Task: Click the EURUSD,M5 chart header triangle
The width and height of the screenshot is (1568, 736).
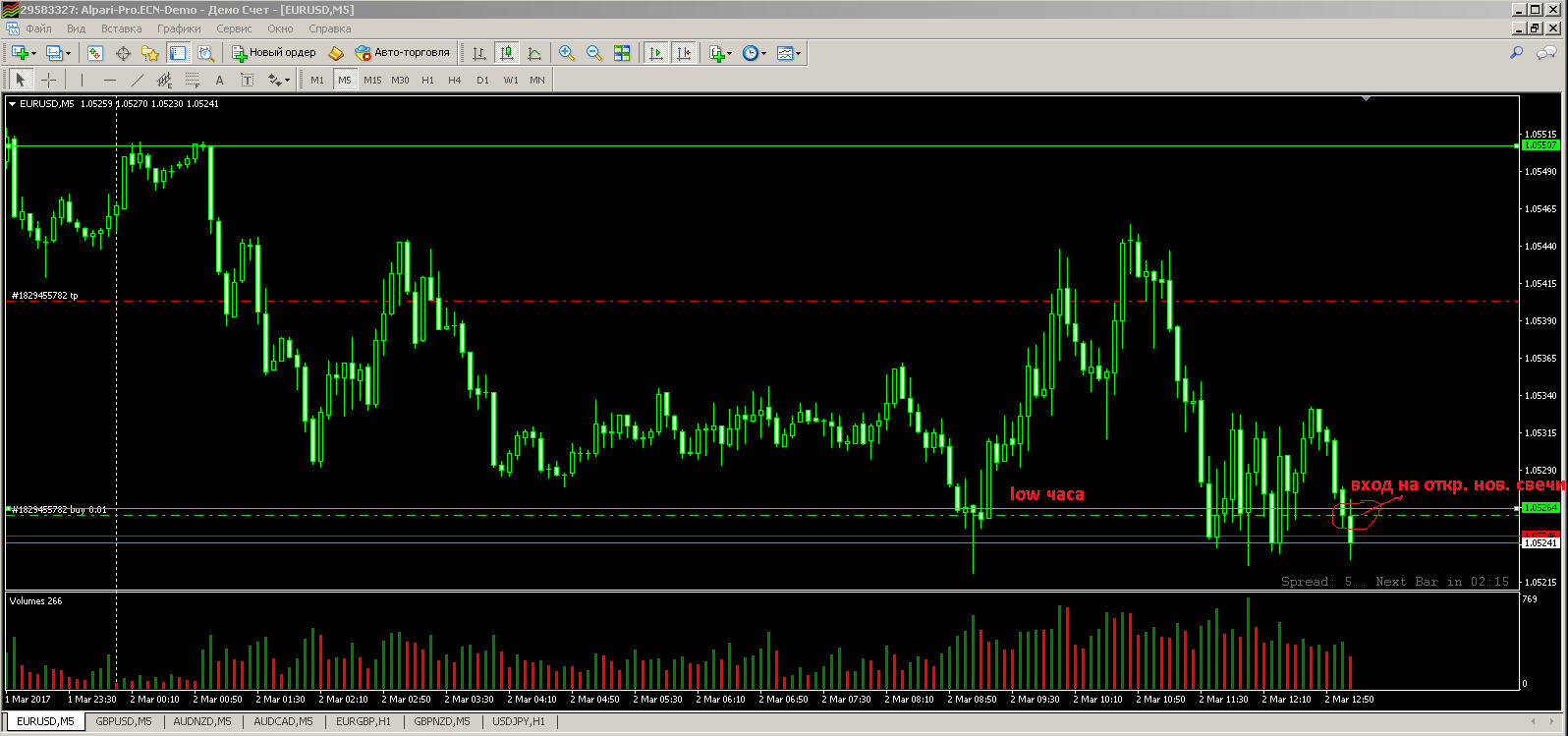Action: [12, 103]
